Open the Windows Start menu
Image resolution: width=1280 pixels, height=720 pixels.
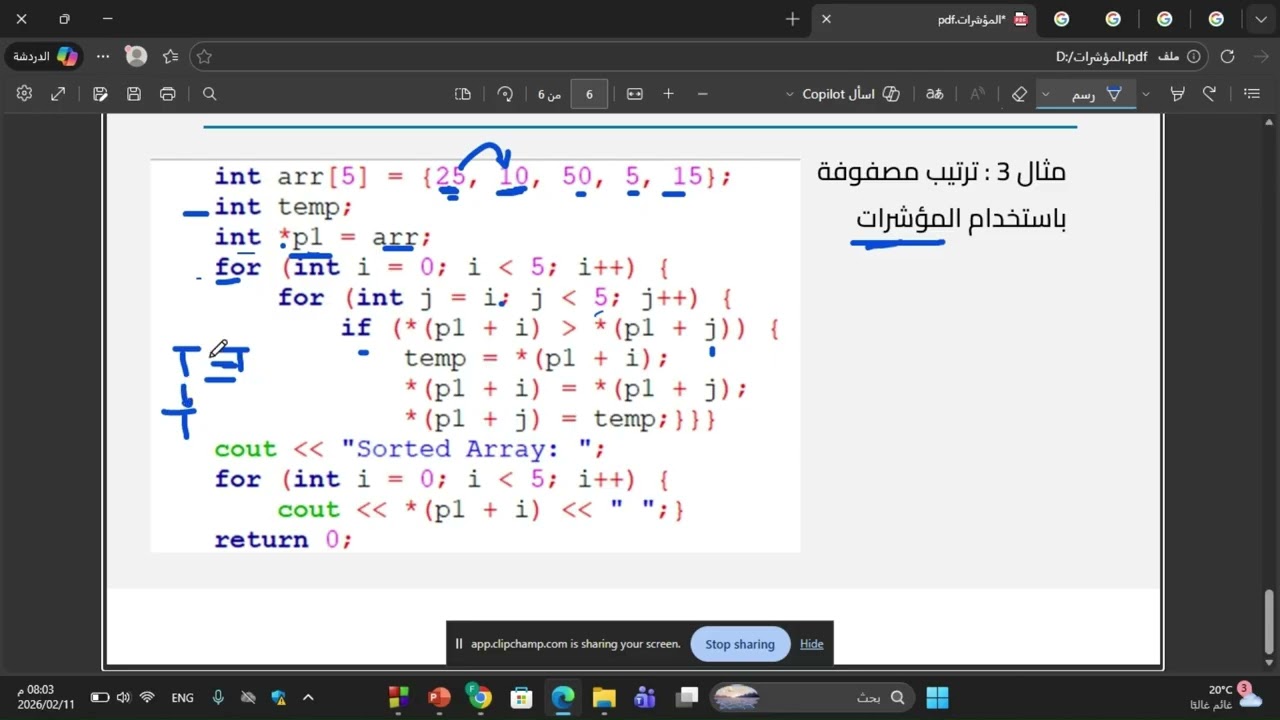[x=937, y=697]
